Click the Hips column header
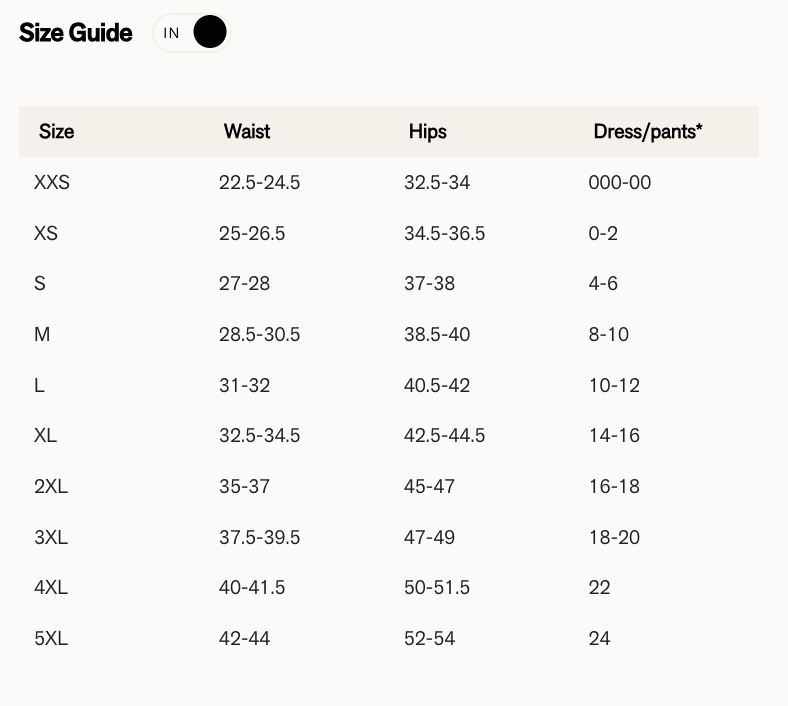This screenshot has width=788, height=706. [x=428, y=132]
